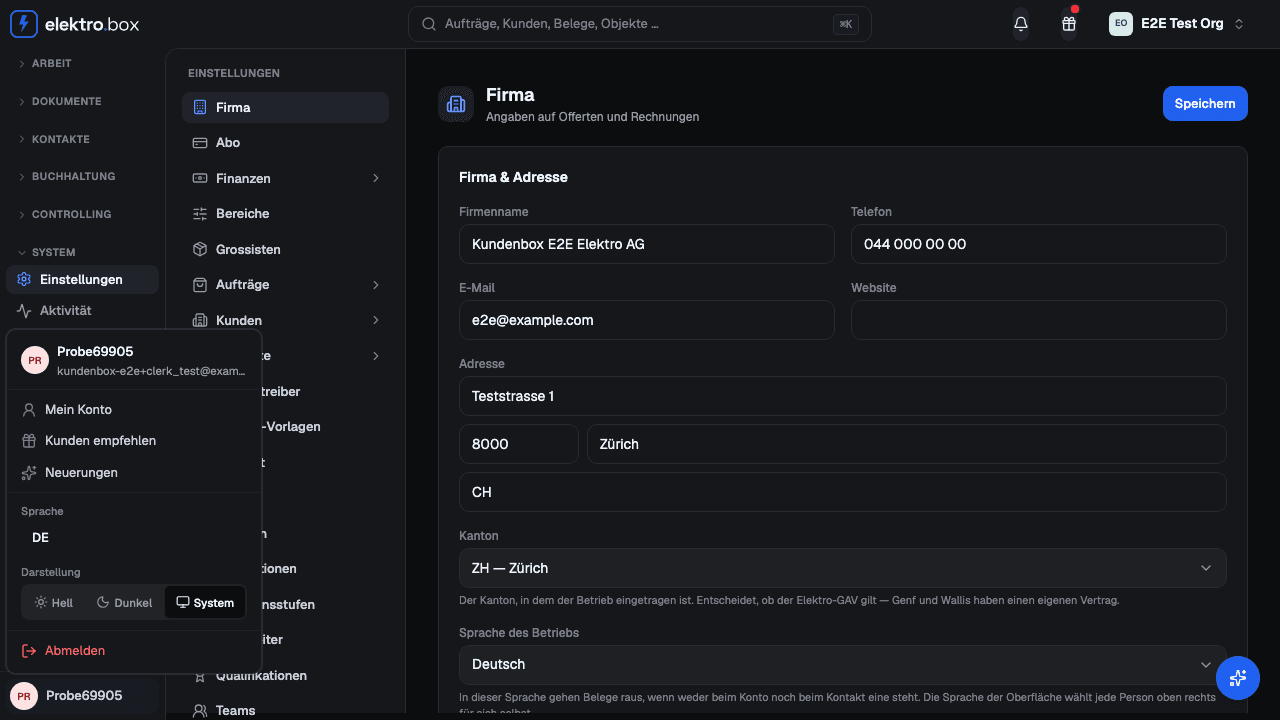This screenshot has width=1280, height=720.
Task: Open Neuerungen in the user menu
Action: point(134,472)
